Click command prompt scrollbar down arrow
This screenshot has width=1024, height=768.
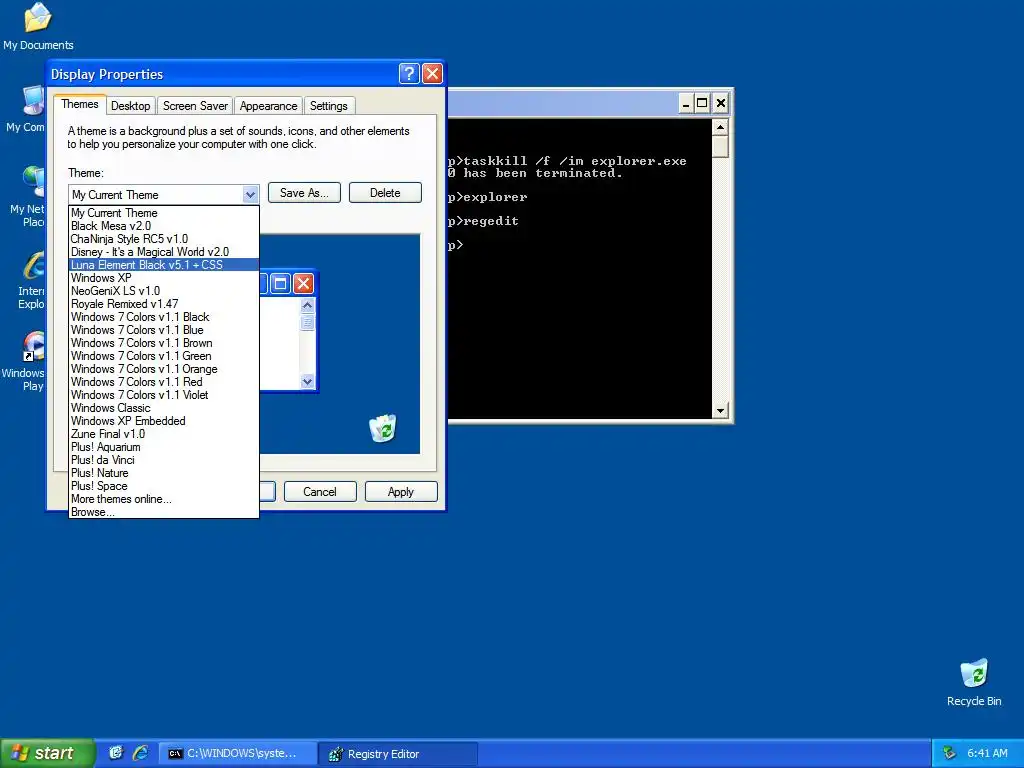pyautogui.click(x=720, y=411)
